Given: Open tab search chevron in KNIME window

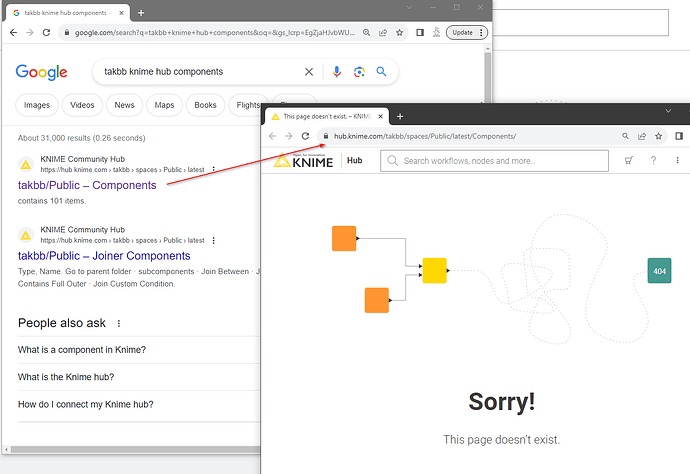Looking at the screenshot, I should (668, 111).
